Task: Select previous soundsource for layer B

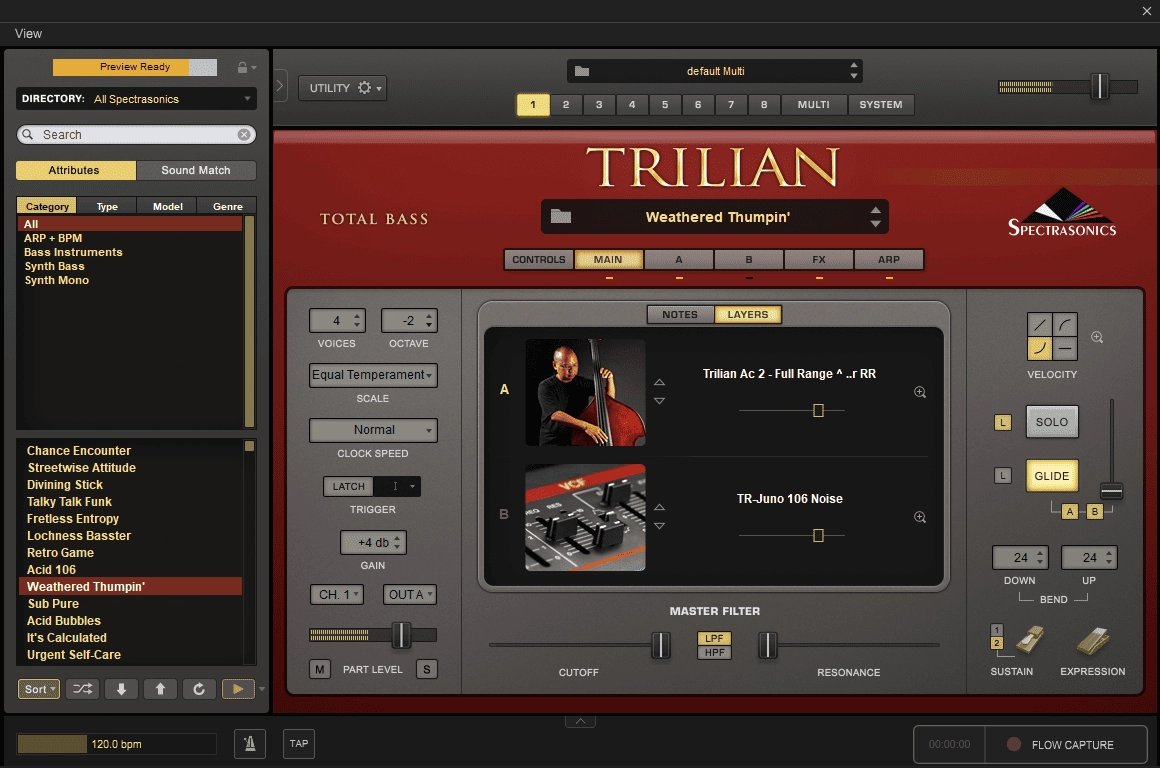Action: [x=659, y=507]
